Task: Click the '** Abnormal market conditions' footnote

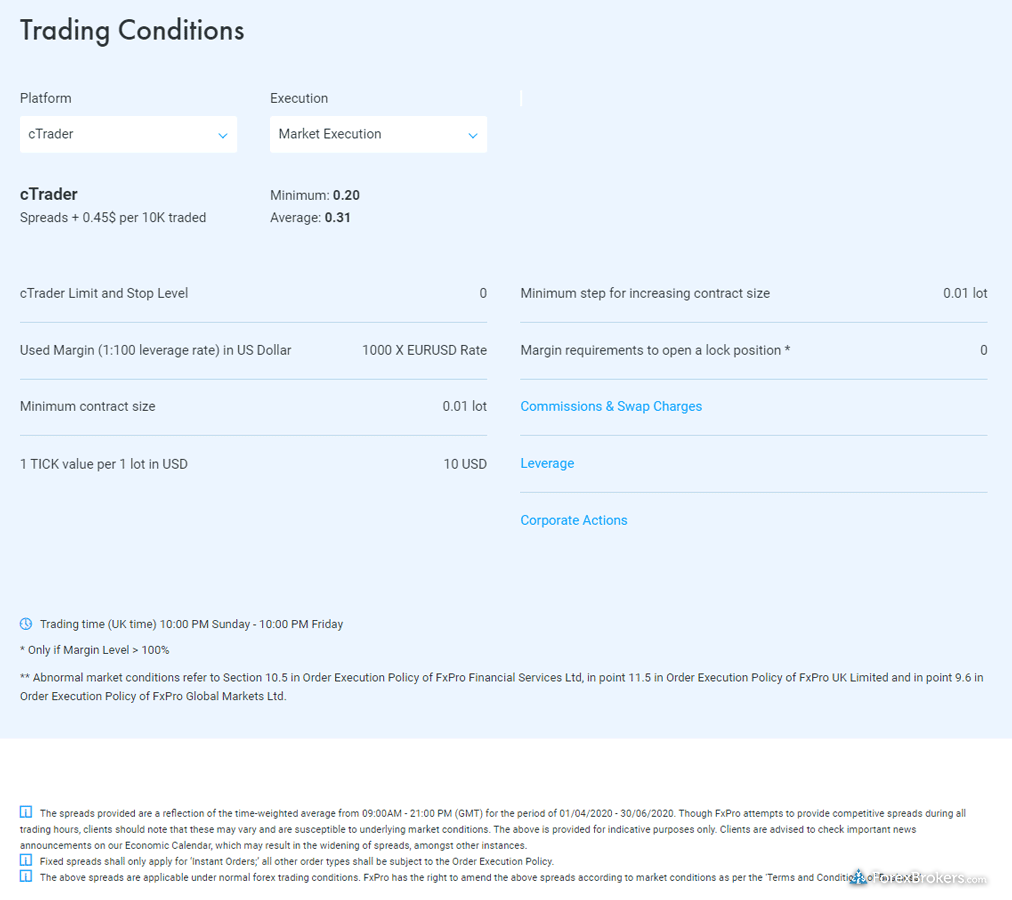Action: [x=501, y=686]
